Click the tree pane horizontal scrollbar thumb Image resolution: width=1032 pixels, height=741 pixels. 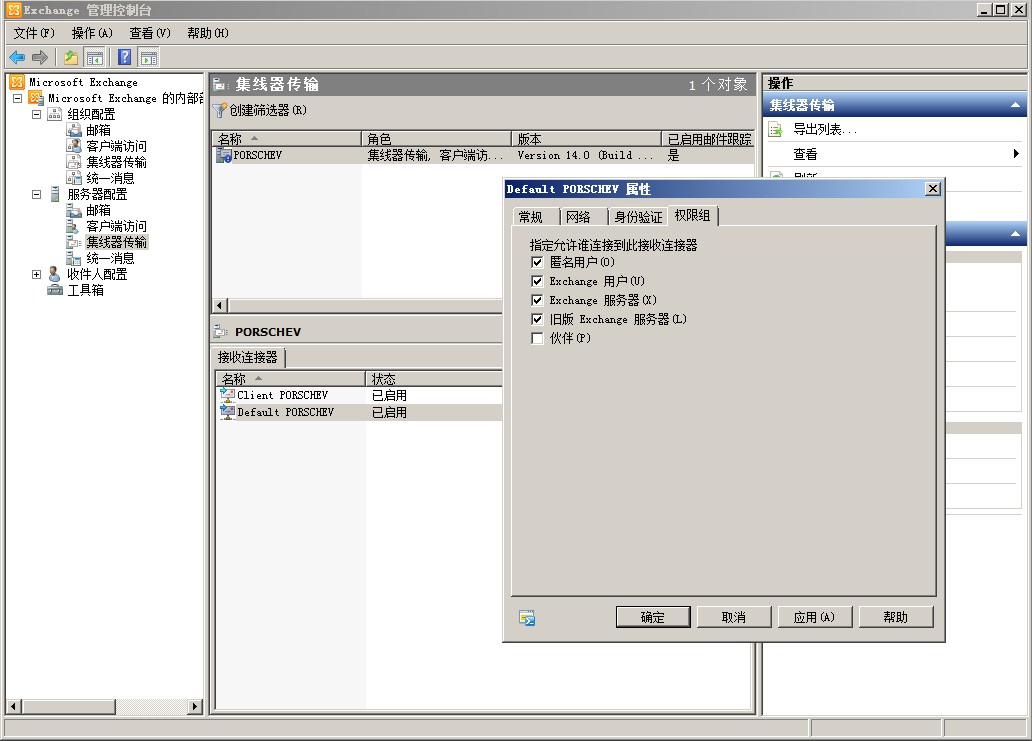pyautogui.click(x=68, y=707)
